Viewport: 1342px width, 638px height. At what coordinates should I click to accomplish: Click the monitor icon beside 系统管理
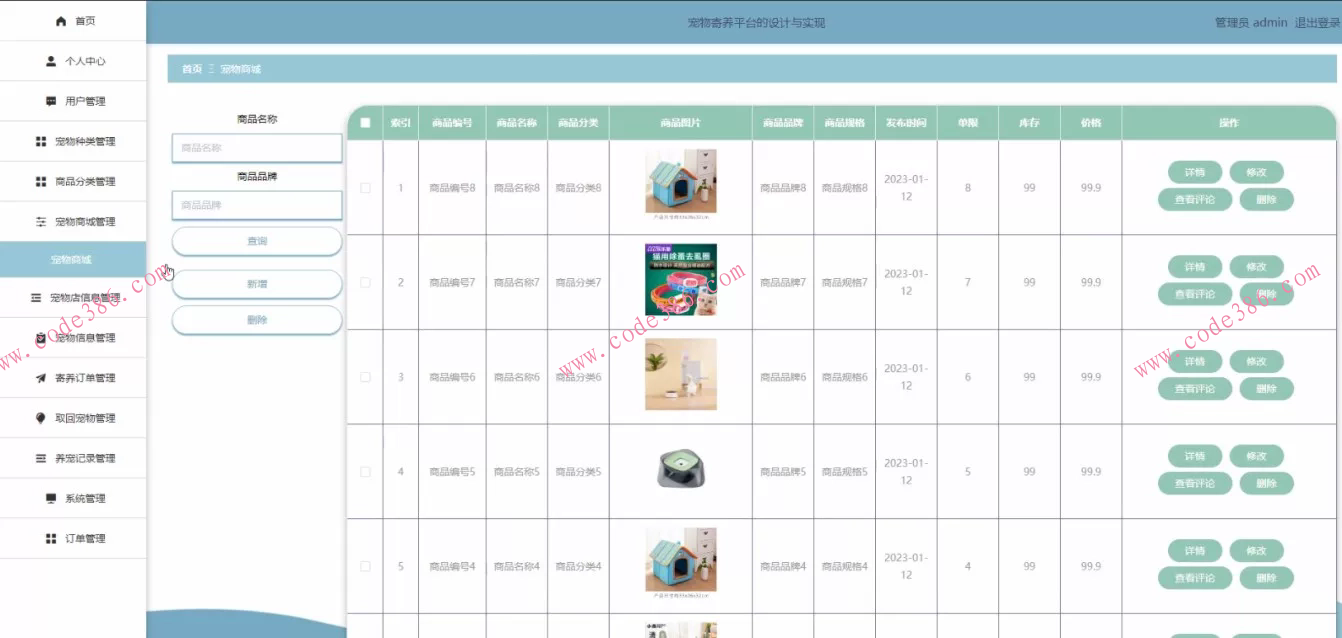[x=51, y=498]
